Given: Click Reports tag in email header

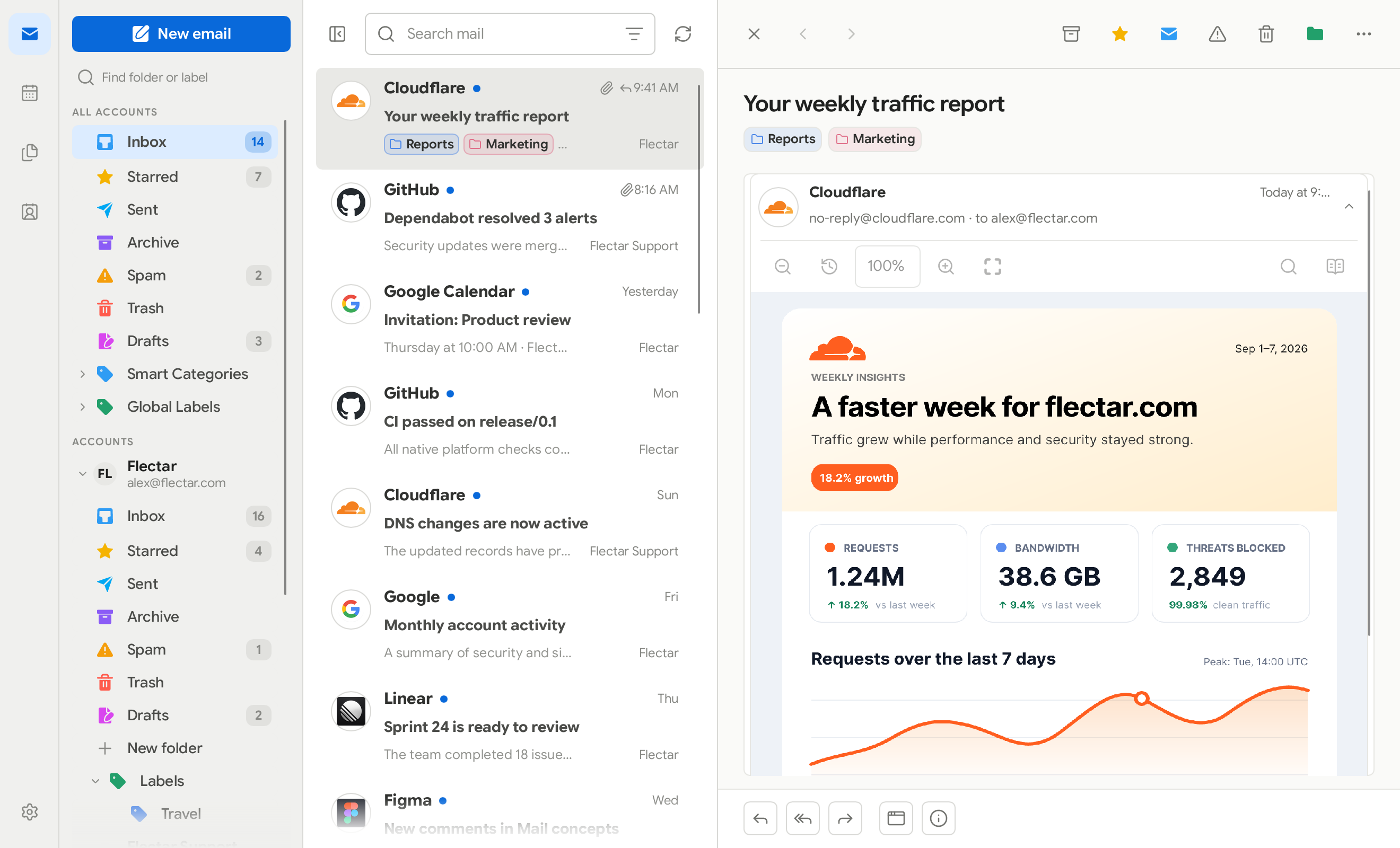Looking at the screenshot, I should 782,139.
